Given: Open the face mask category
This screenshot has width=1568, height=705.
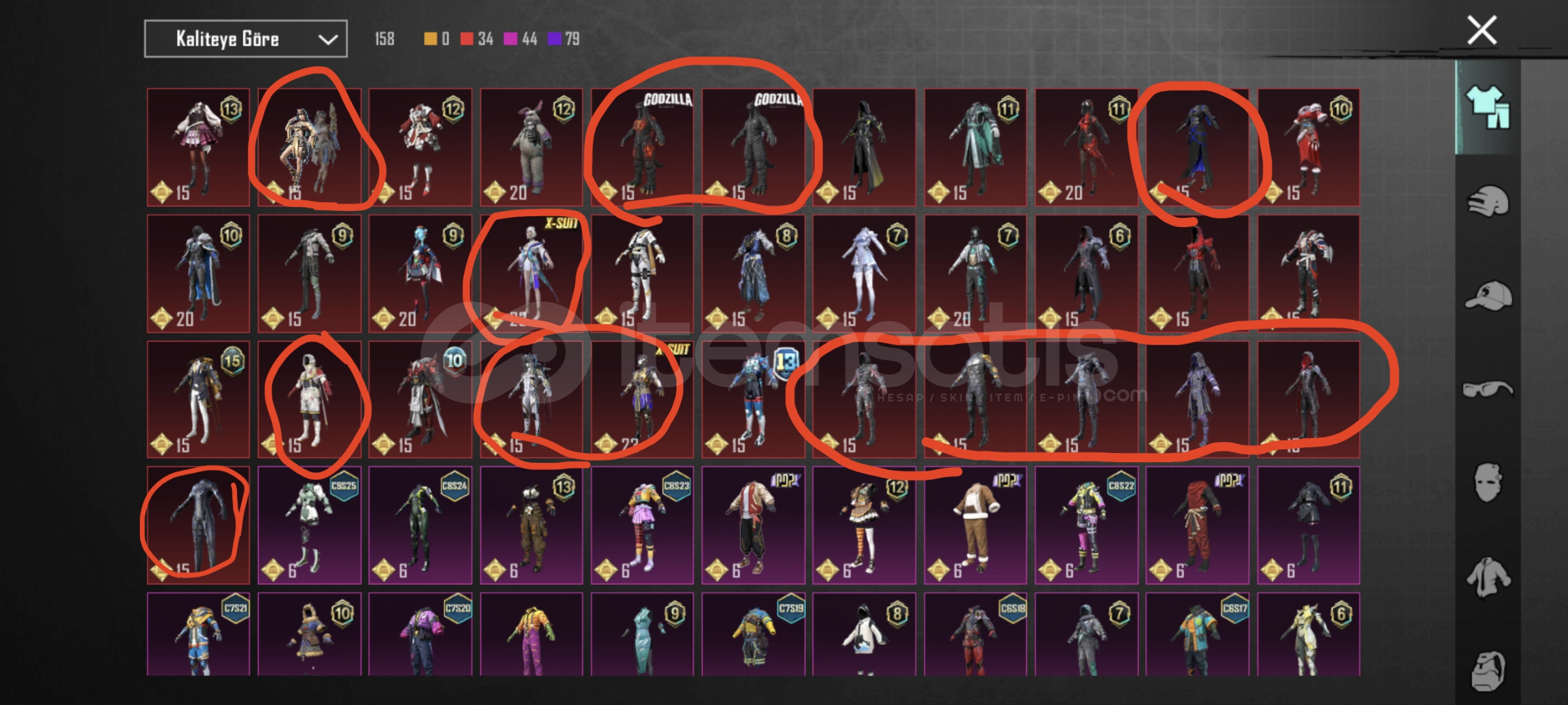Looking at the screenshot, I should pyautogui.click(x=1488, y=482).
